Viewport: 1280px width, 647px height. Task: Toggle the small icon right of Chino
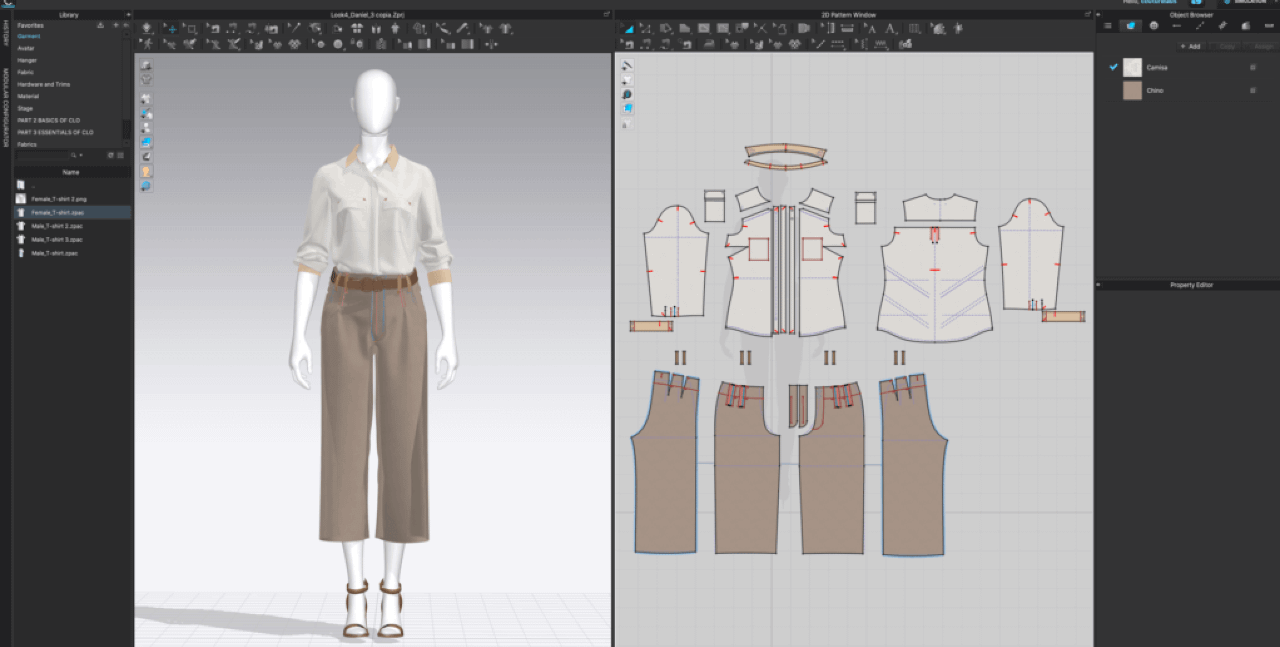click(x=1252, y=90)
